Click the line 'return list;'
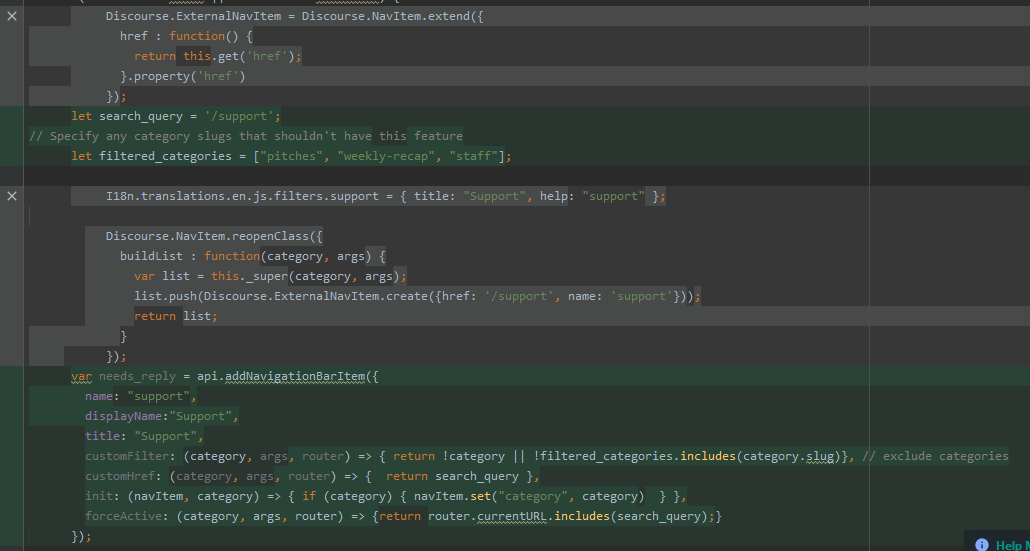This screenshot has width=1030, height=551. [176, 316]
